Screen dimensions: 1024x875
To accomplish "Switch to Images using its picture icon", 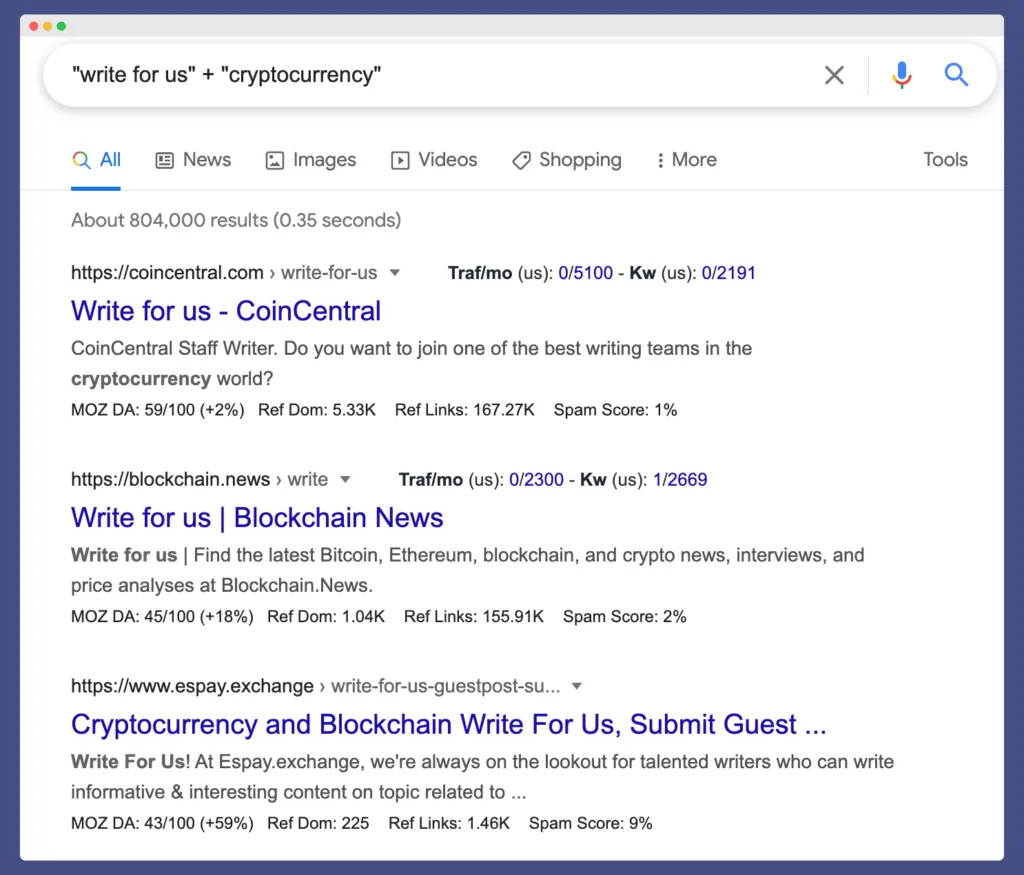I will pyautogui.click(x=274, y=160).
